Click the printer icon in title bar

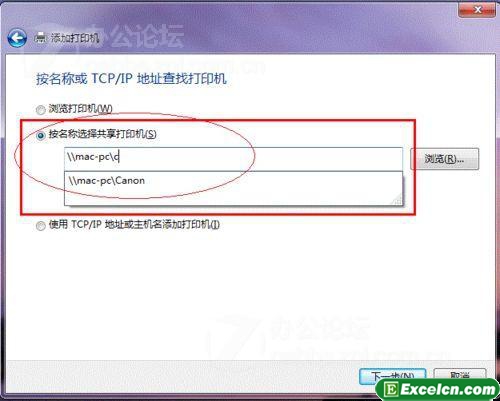click(40, 38)
